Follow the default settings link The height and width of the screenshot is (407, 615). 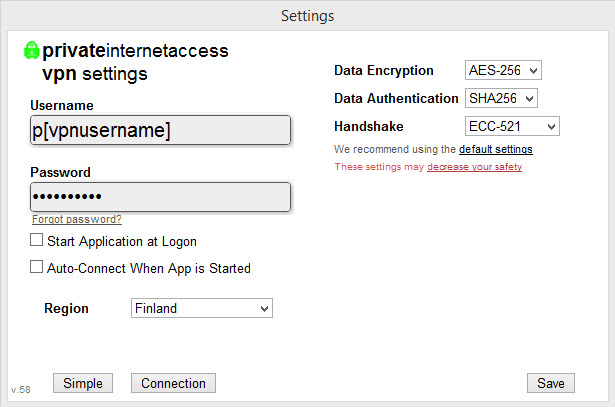point(496,149)
